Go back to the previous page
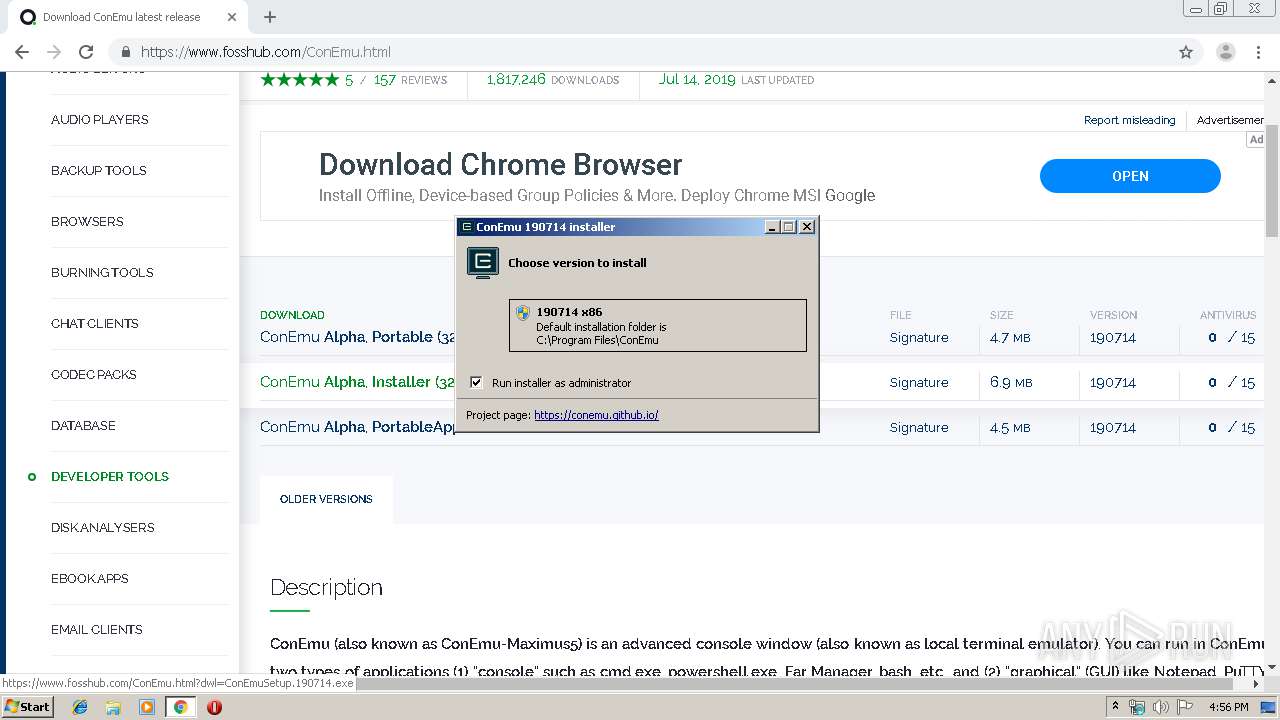This screenshot has height=720, width=1280. click(x=22, y=52)
